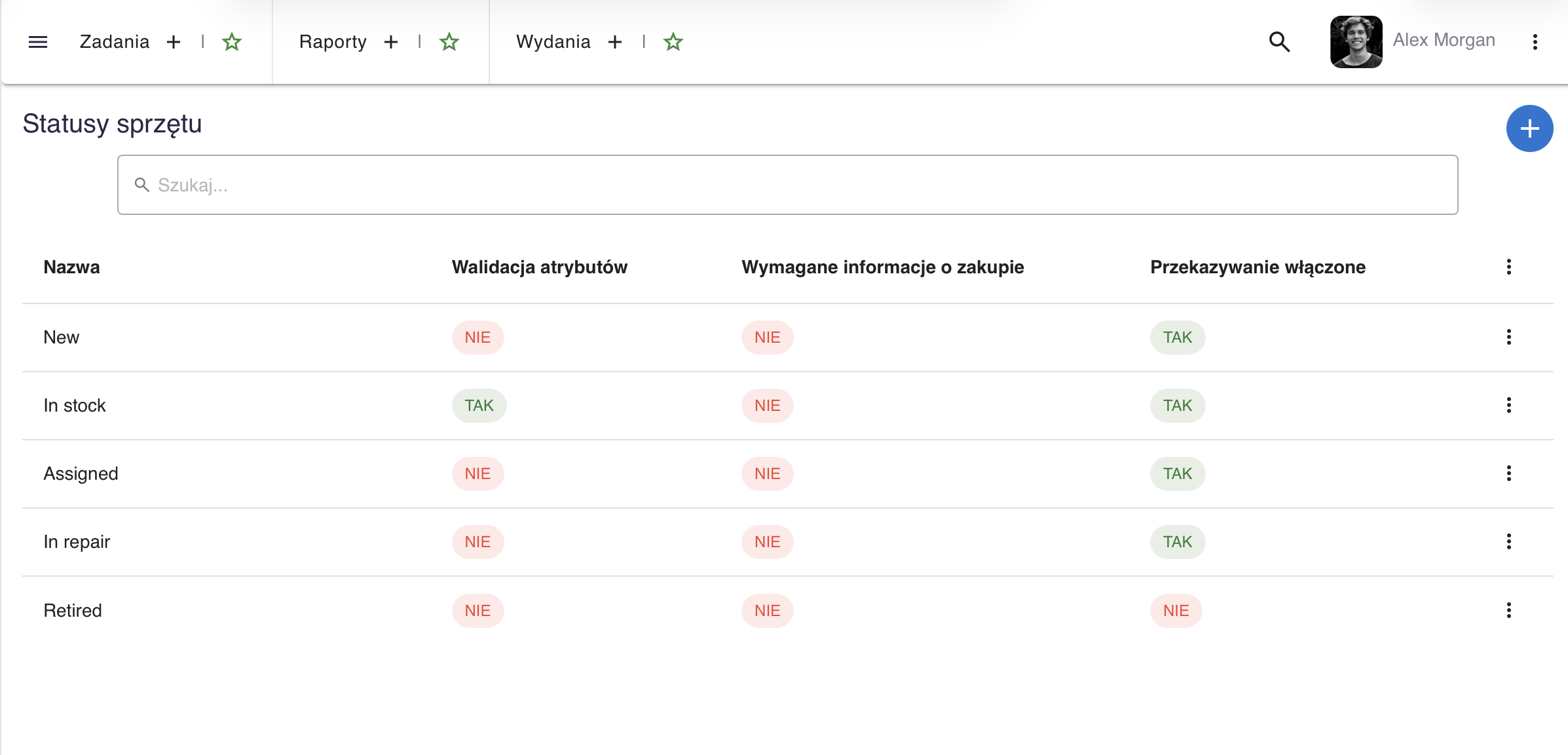Screen dimensions: 1568x755
Task: Click TAK transfer badge in Assigned row
Action: coord(1178,474)
